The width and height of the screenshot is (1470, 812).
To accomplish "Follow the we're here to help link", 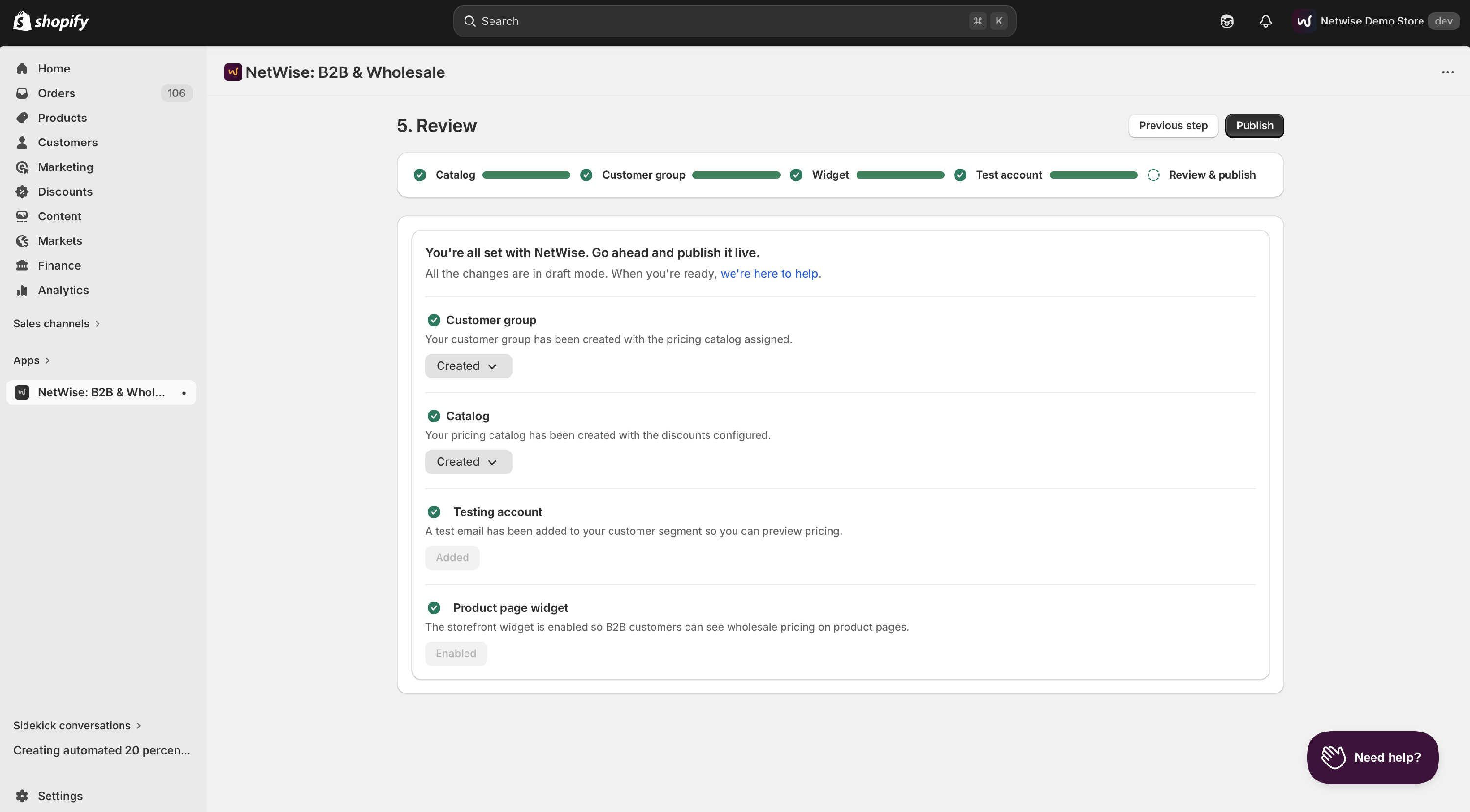I will pyautogui.click(x=769, y=274).
